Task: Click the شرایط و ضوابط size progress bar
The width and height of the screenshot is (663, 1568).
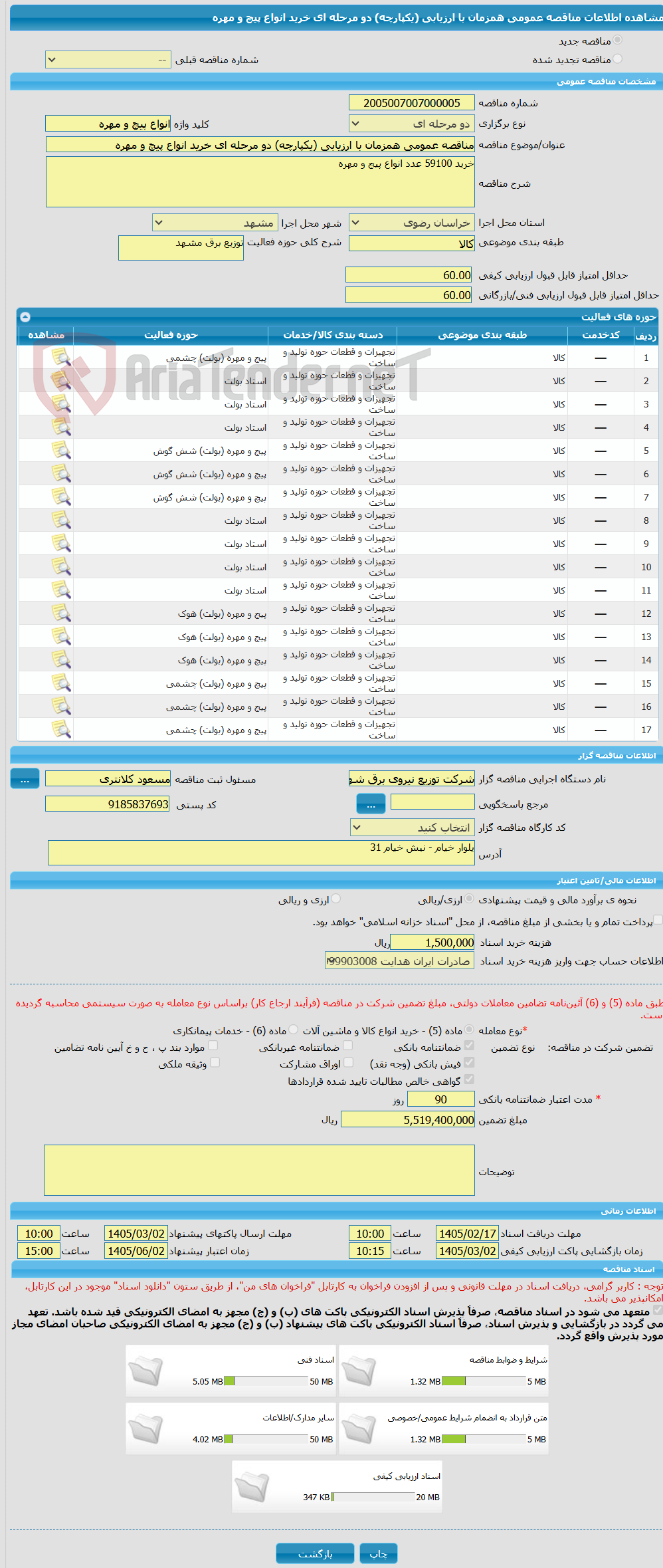Action: pos(484,1381)
